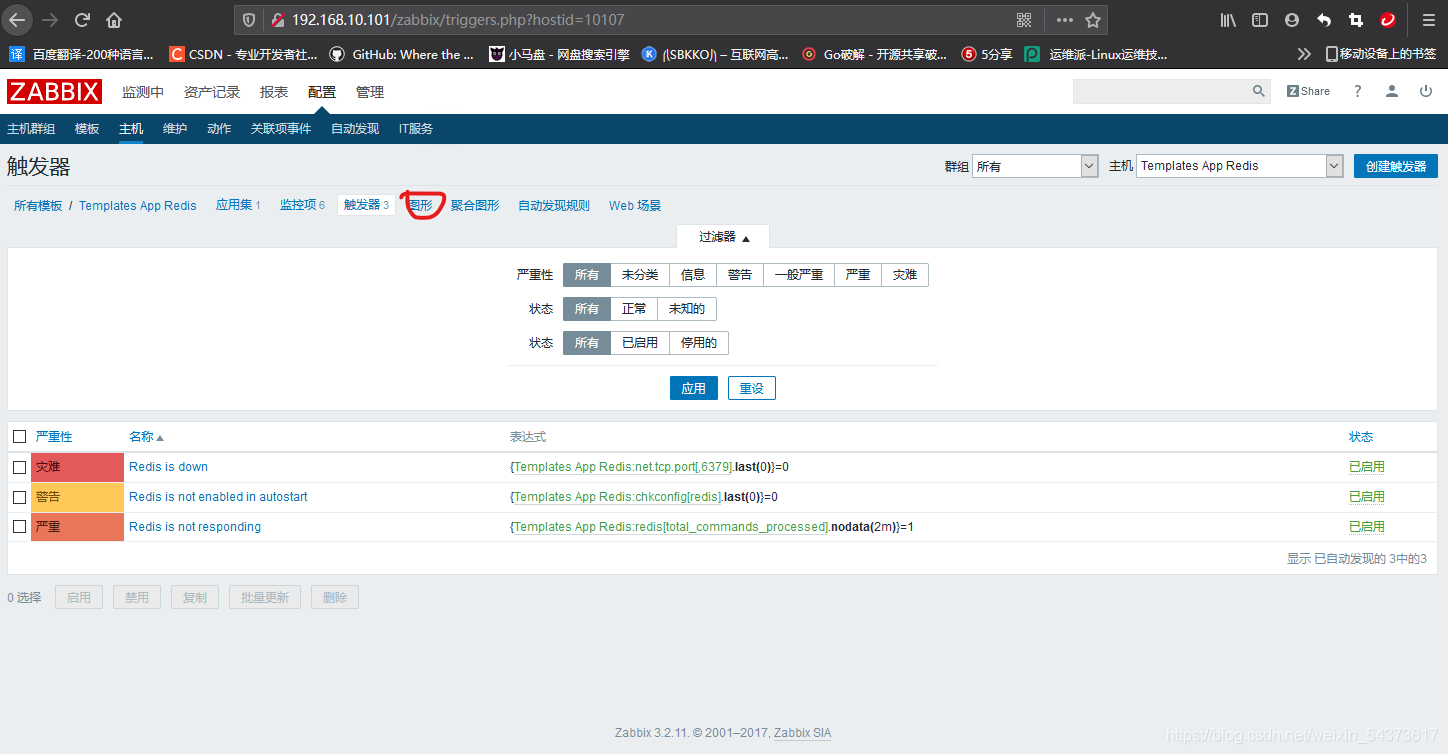Open CSDN bookmark
This screenshot has height=754, width=1448.
pyautogui.click(x=244, y=54)
